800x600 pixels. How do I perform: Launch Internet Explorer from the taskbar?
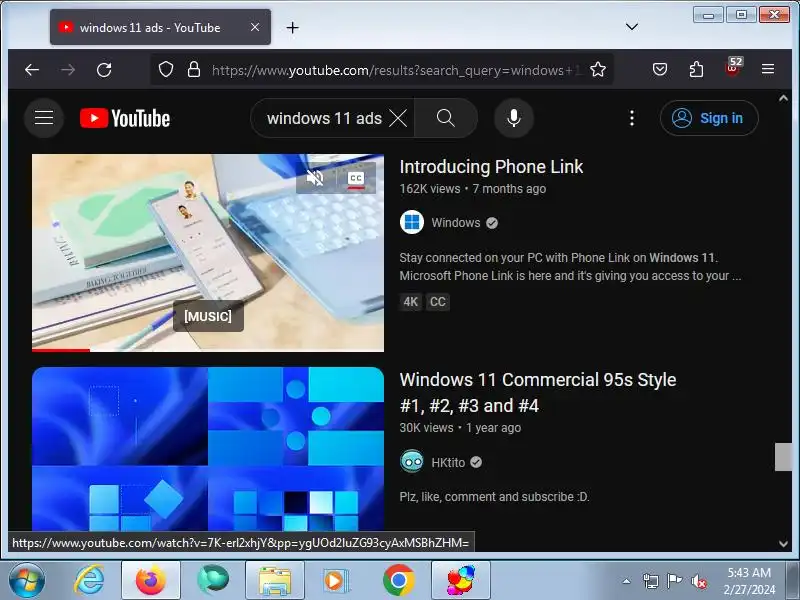[89, 581]
